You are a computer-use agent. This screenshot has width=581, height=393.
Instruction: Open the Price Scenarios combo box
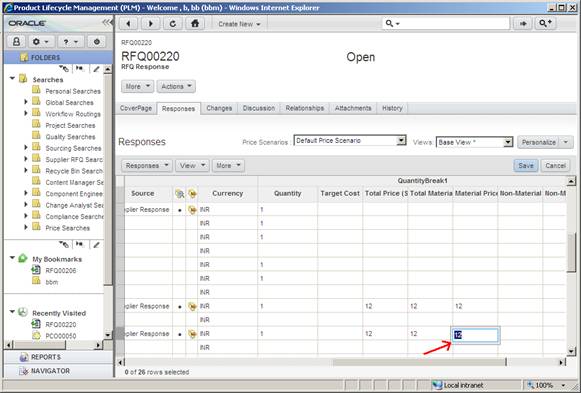coord(350,141)
